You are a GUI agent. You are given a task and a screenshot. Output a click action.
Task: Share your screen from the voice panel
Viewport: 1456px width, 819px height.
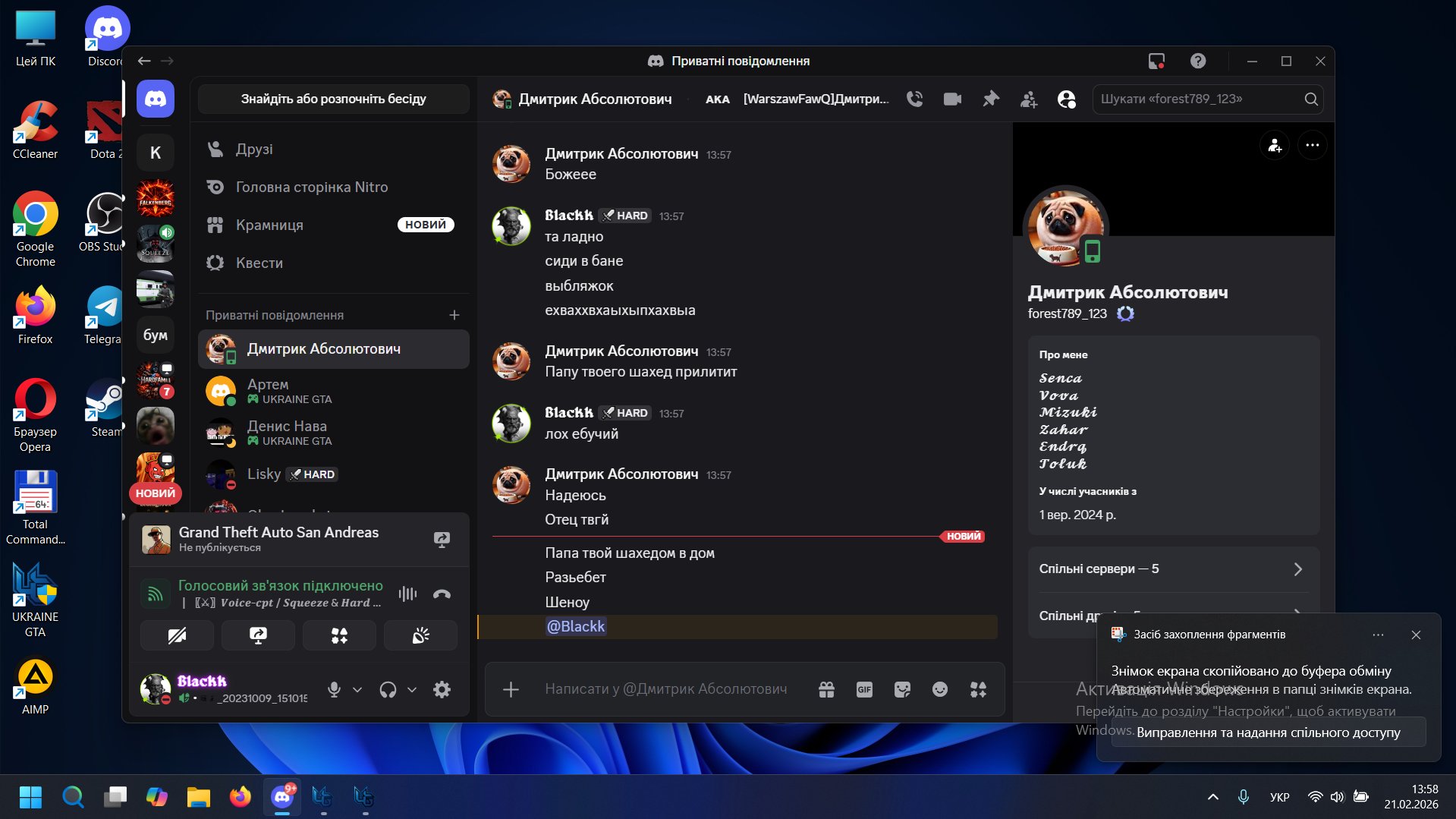point(258,635)
